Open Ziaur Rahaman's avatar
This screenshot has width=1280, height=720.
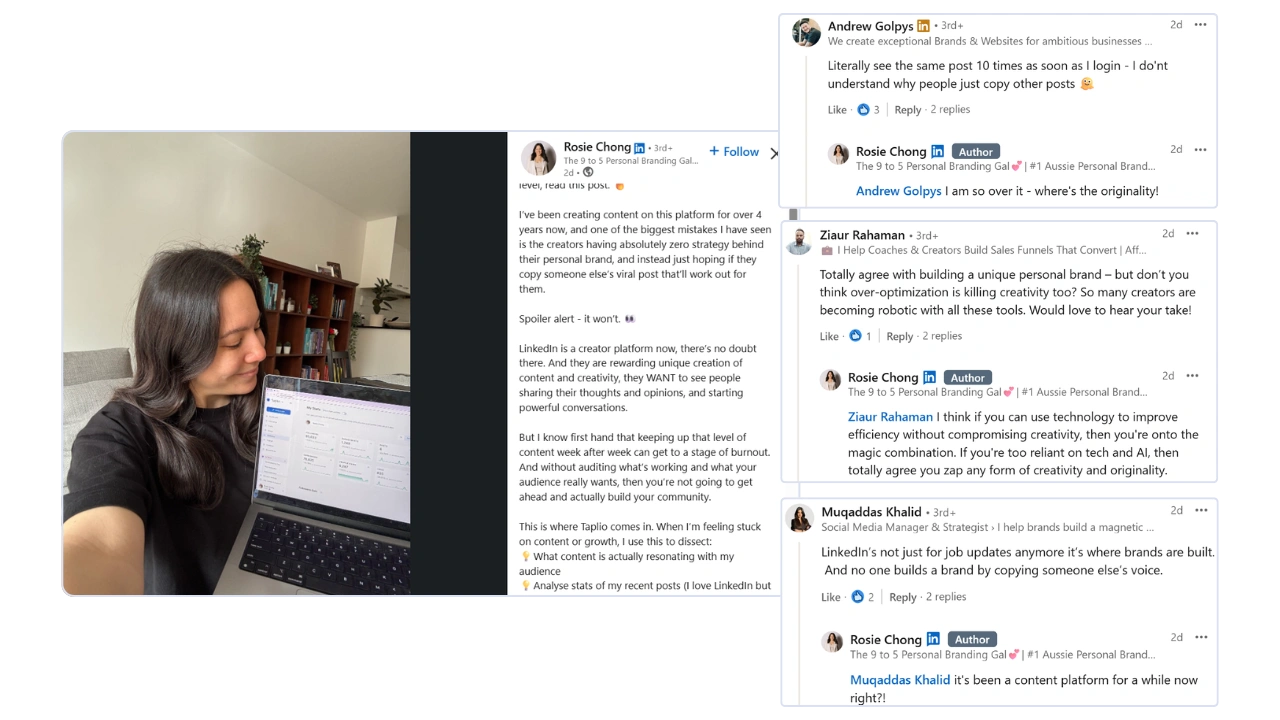pyautogui.click(x=798, y=242)
